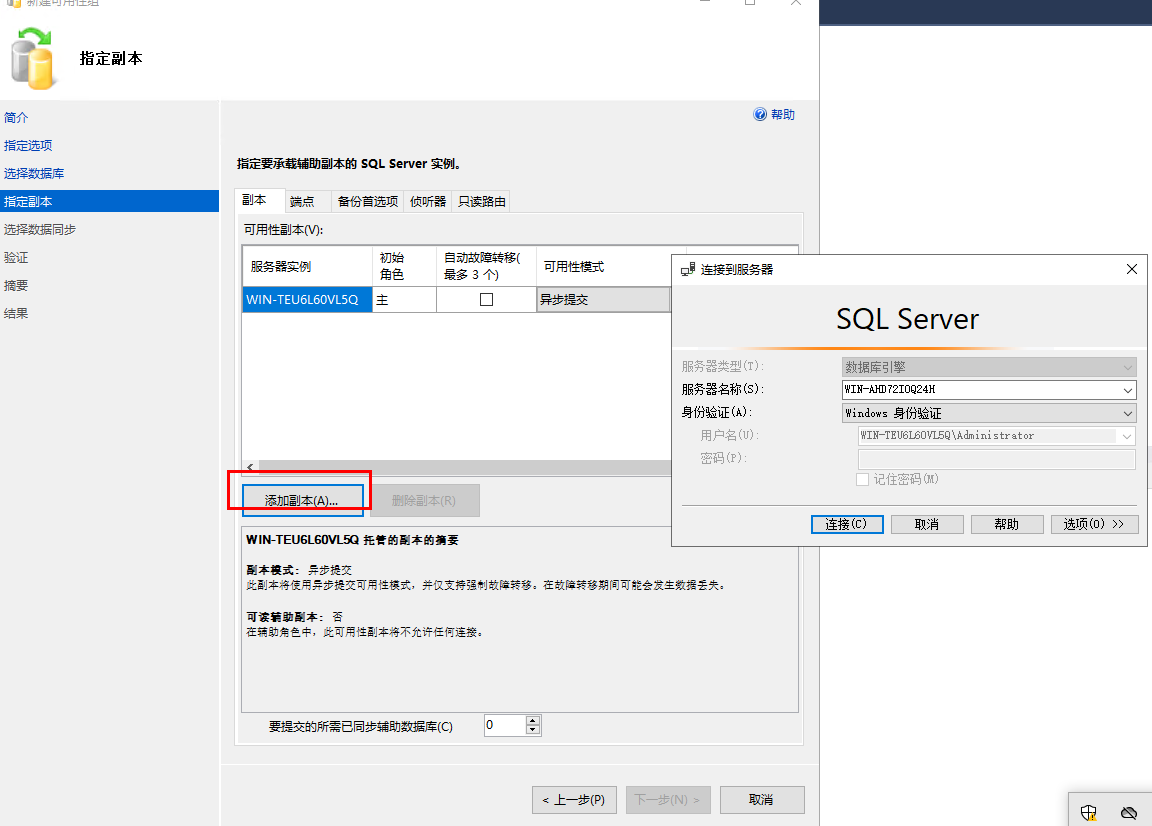Select the 结果 wizard step

pos(16,313)
